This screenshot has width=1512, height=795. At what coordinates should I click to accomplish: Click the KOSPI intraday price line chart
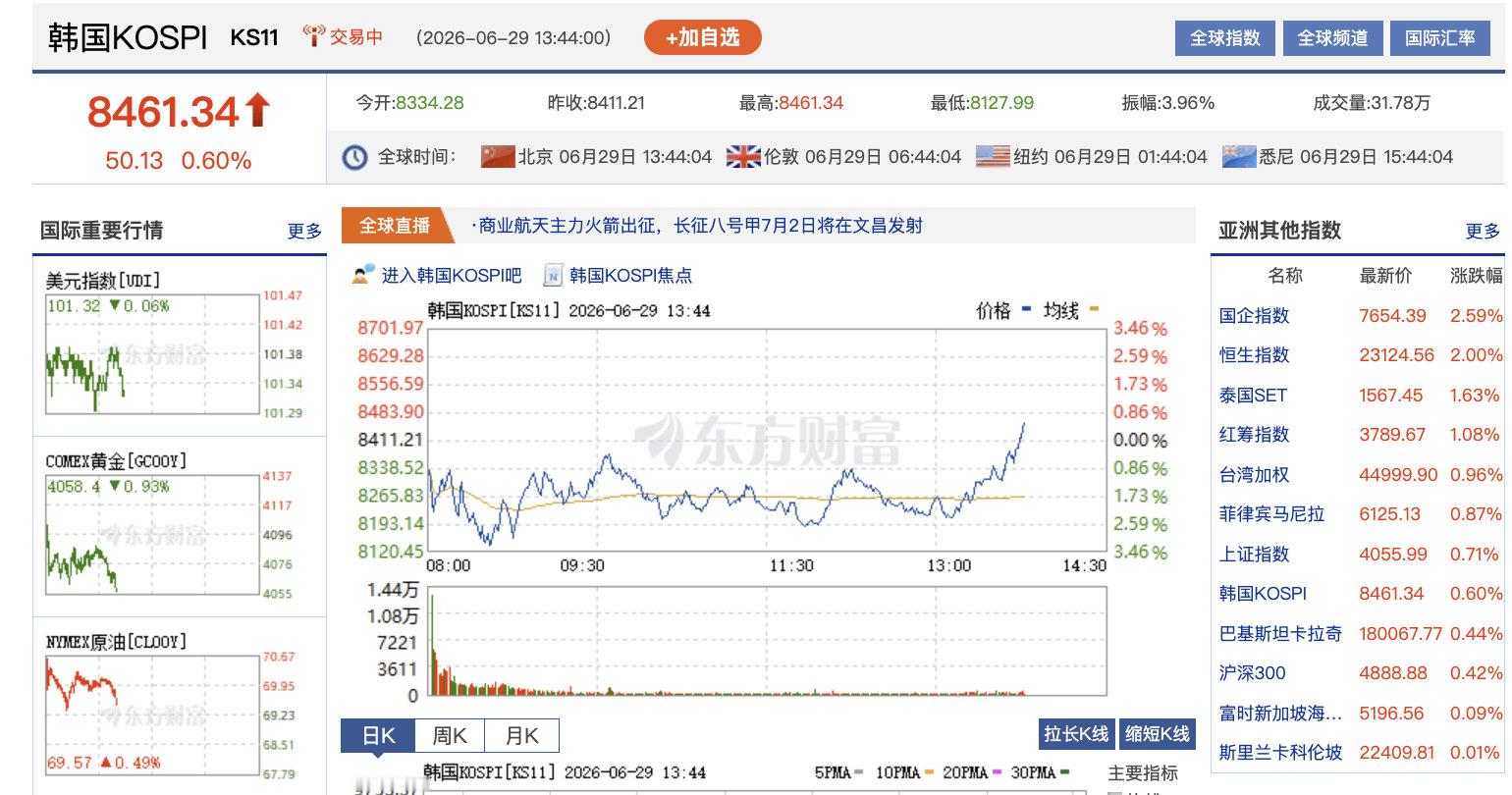767,440
